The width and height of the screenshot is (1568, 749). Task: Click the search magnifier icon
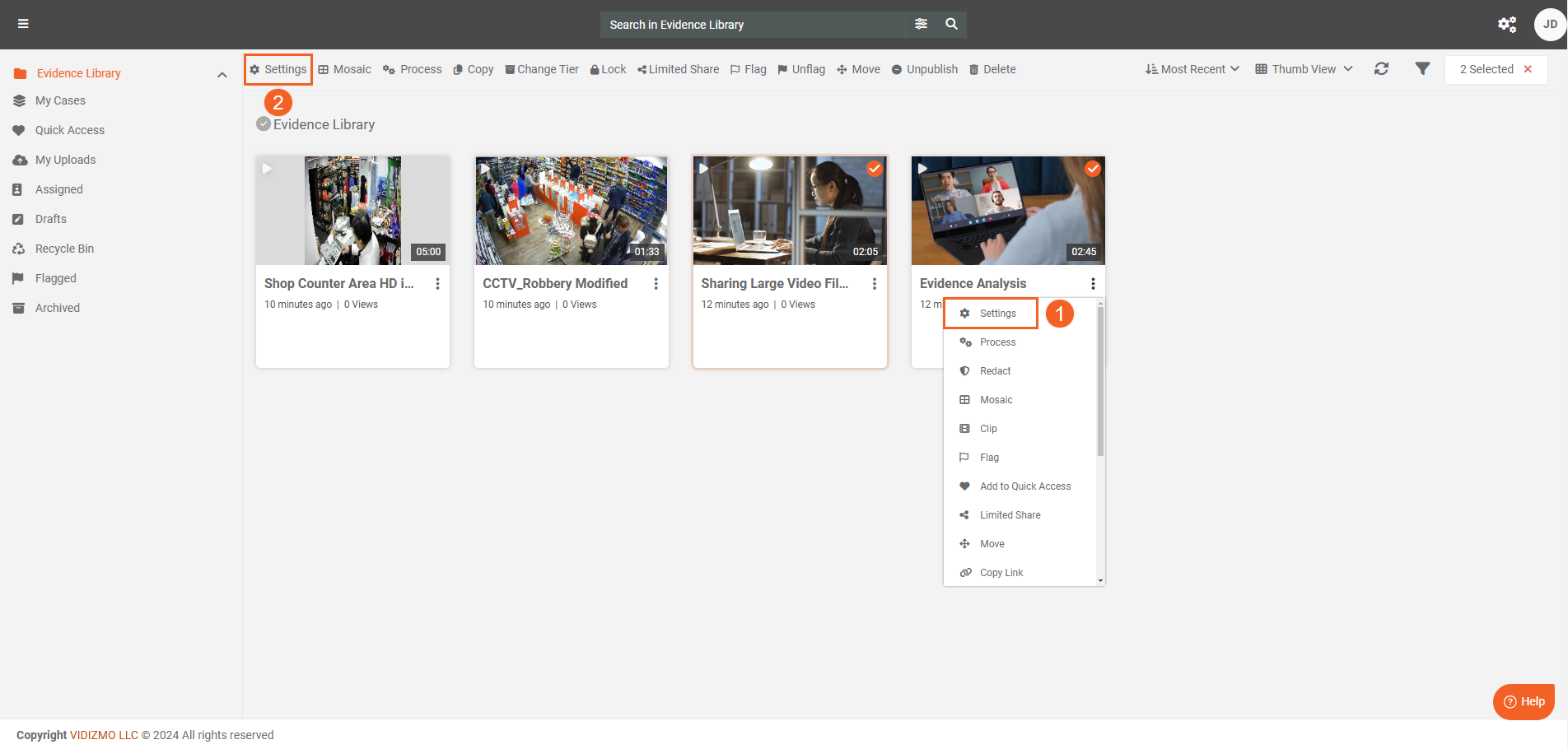click(x=951, y=24)
